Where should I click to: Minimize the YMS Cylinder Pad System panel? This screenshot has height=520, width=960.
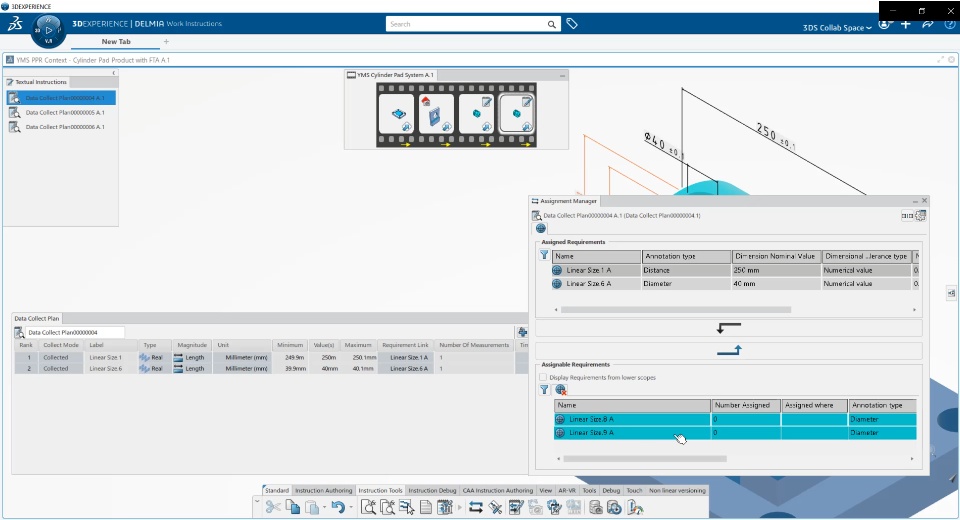pyautogui.click(x=562, y=75)
